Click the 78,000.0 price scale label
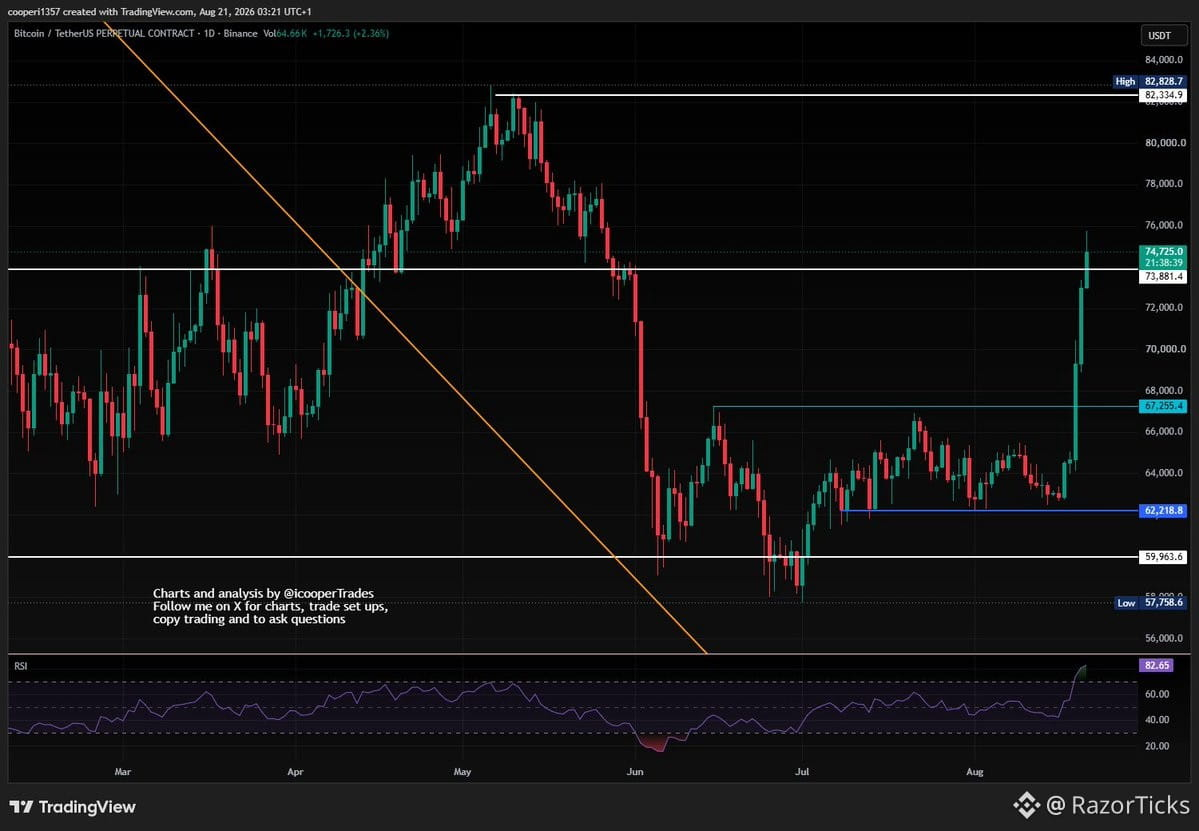 1165,183
